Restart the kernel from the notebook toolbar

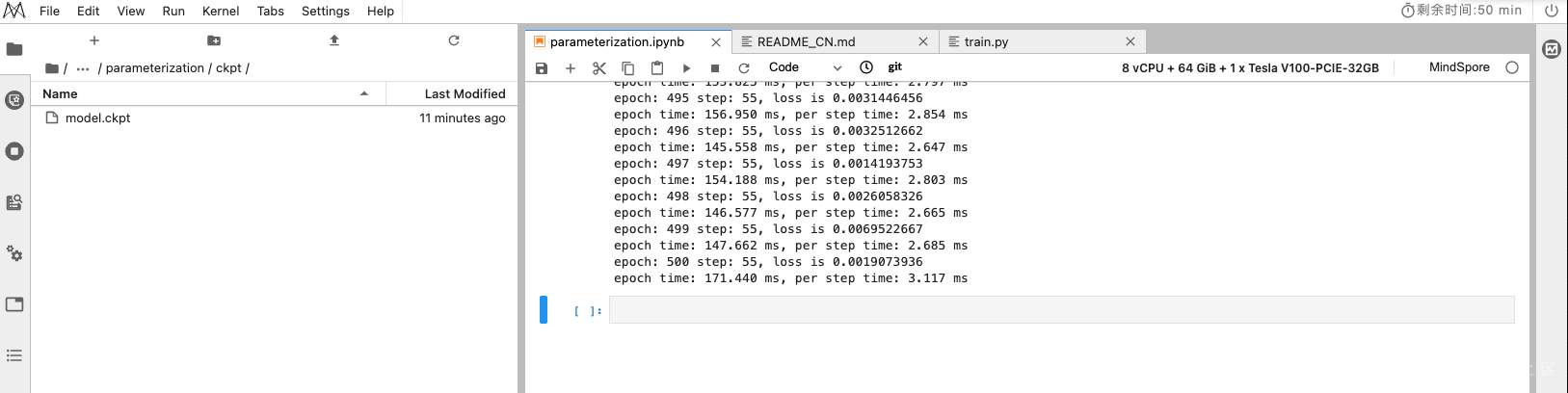(744, 68)
